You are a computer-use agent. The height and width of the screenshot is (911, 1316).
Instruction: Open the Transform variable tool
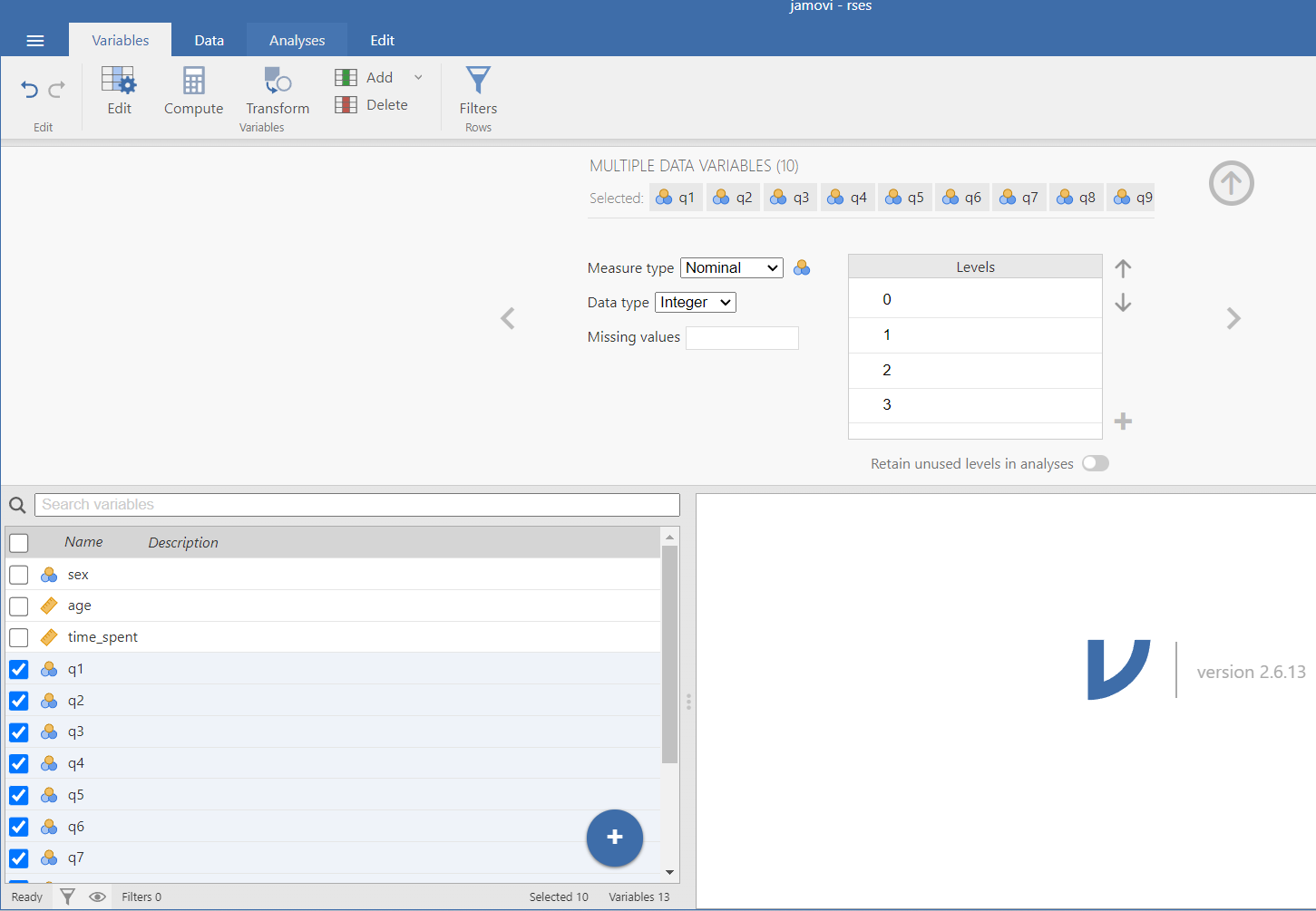pyautogui.click(x=278, y=82)
